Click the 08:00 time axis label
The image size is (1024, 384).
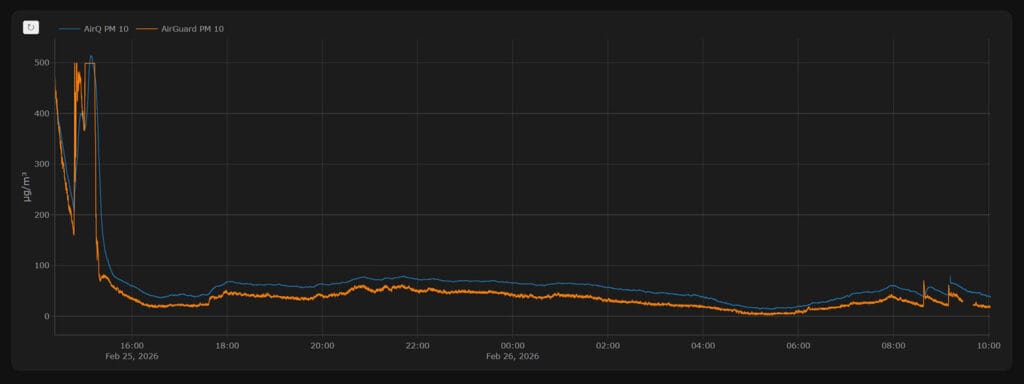click(893, 345)
